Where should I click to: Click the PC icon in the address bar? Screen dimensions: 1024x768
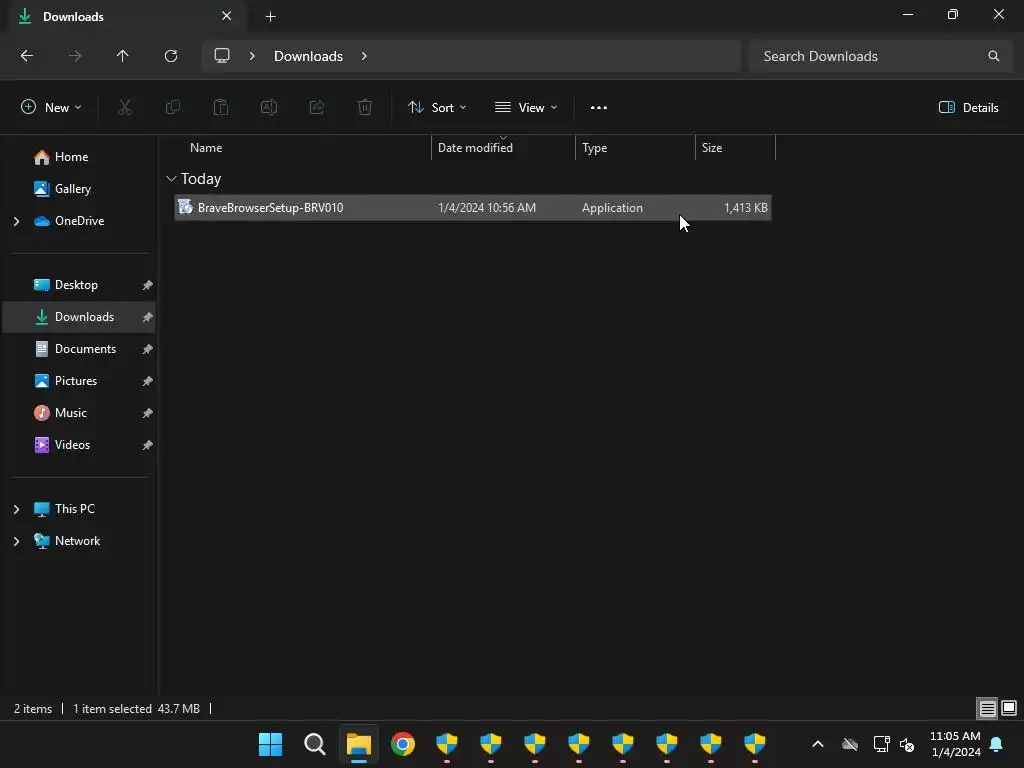point(222,56)
